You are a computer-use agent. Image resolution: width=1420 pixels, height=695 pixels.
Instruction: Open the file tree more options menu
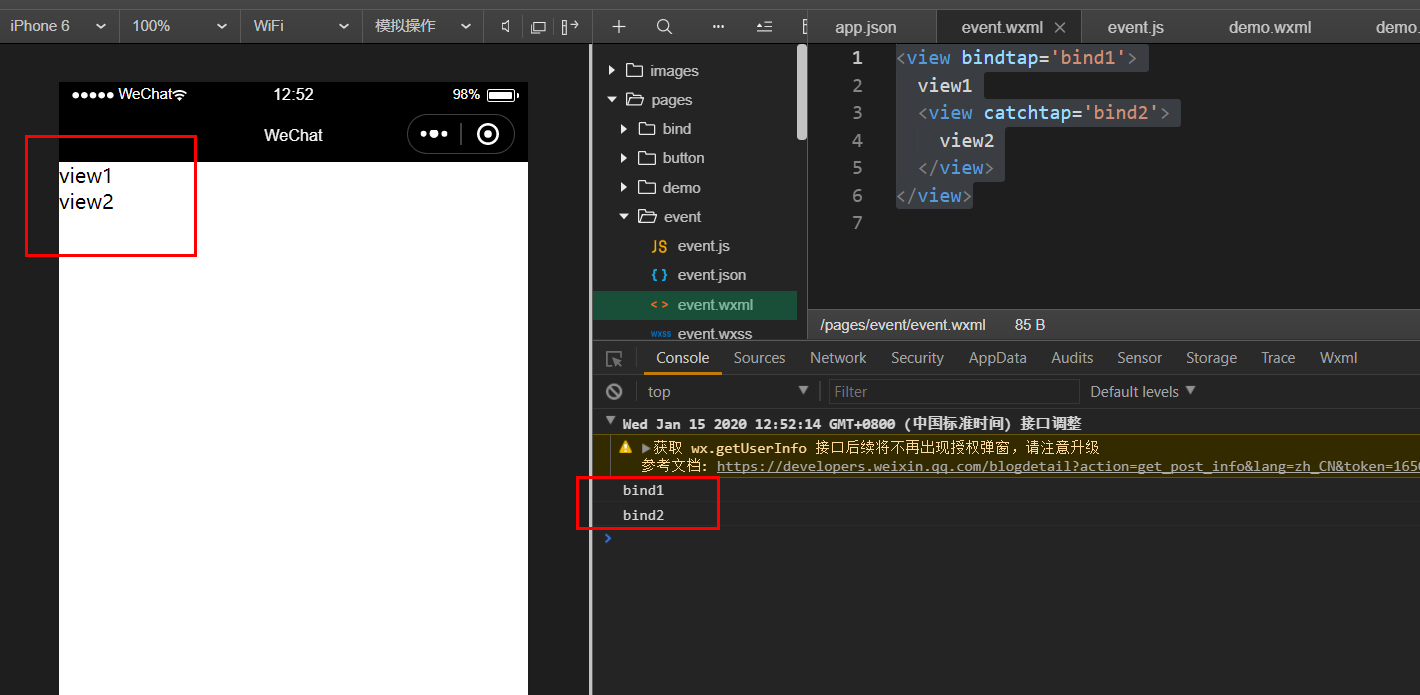[718, 27]
